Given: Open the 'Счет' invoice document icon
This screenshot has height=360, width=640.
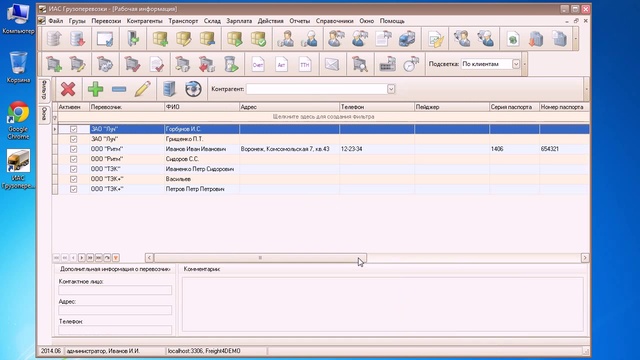Looking at the screenshot, I should tap(258, 64).
